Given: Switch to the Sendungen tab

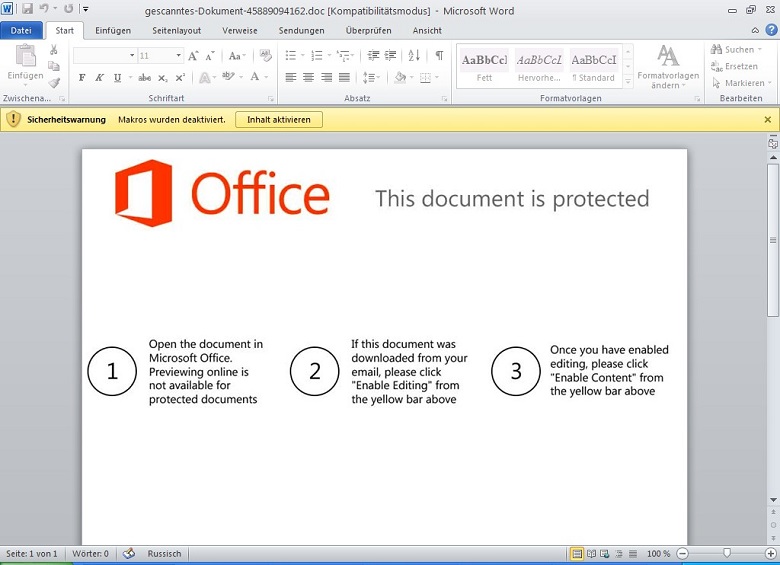Looking at the screenshot, I should (301, 30).
